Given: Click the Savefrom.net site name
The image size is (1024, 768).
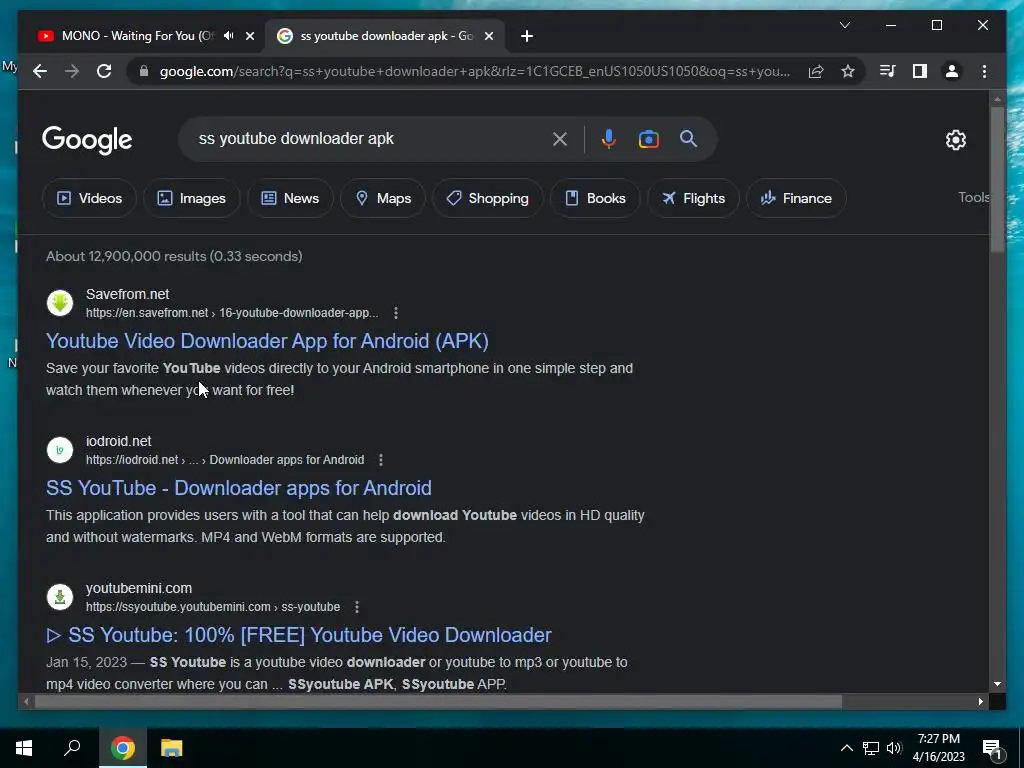Looking at the screenshot, I should [127, 294].
